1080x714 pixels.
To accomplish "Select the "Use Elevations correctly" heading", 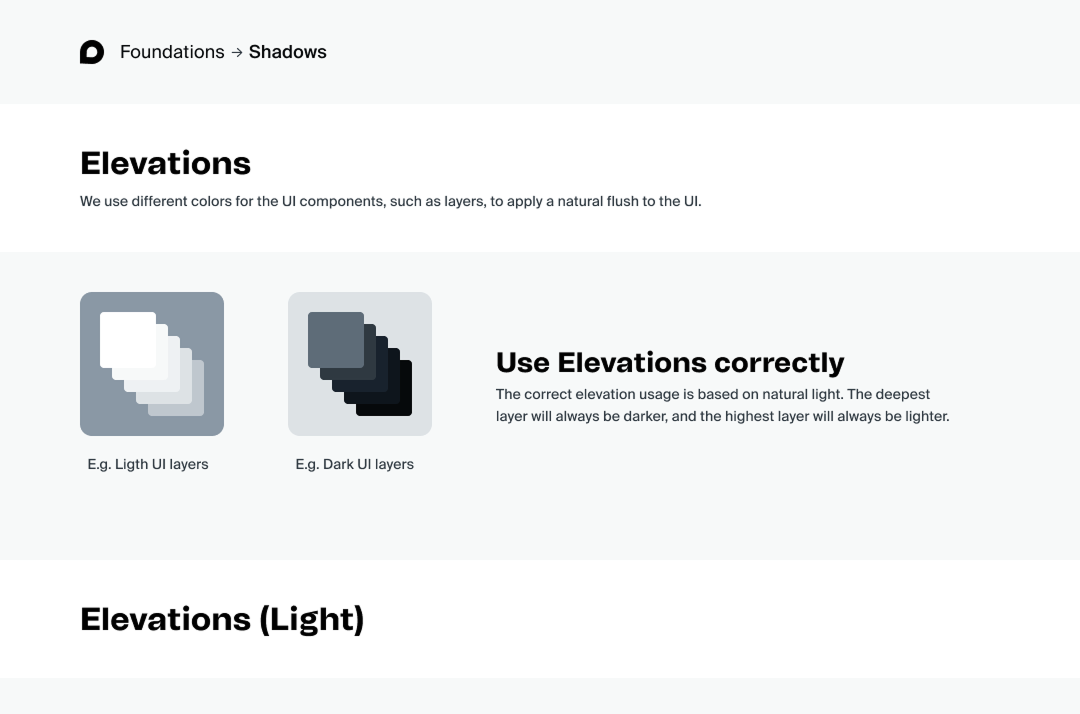I will pos(670,362).
